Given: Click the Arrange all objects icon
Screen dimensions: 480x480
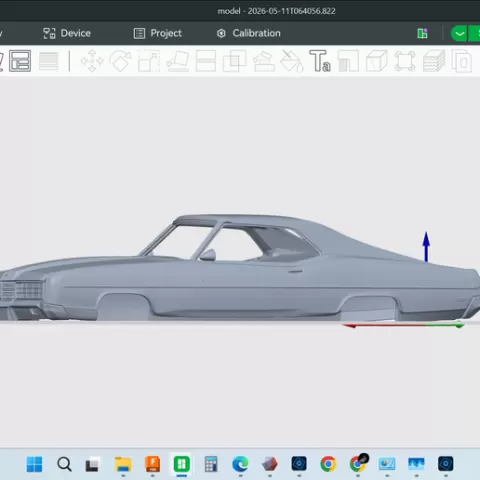Looking at the screenshot, I should click(x=20, y=61).
